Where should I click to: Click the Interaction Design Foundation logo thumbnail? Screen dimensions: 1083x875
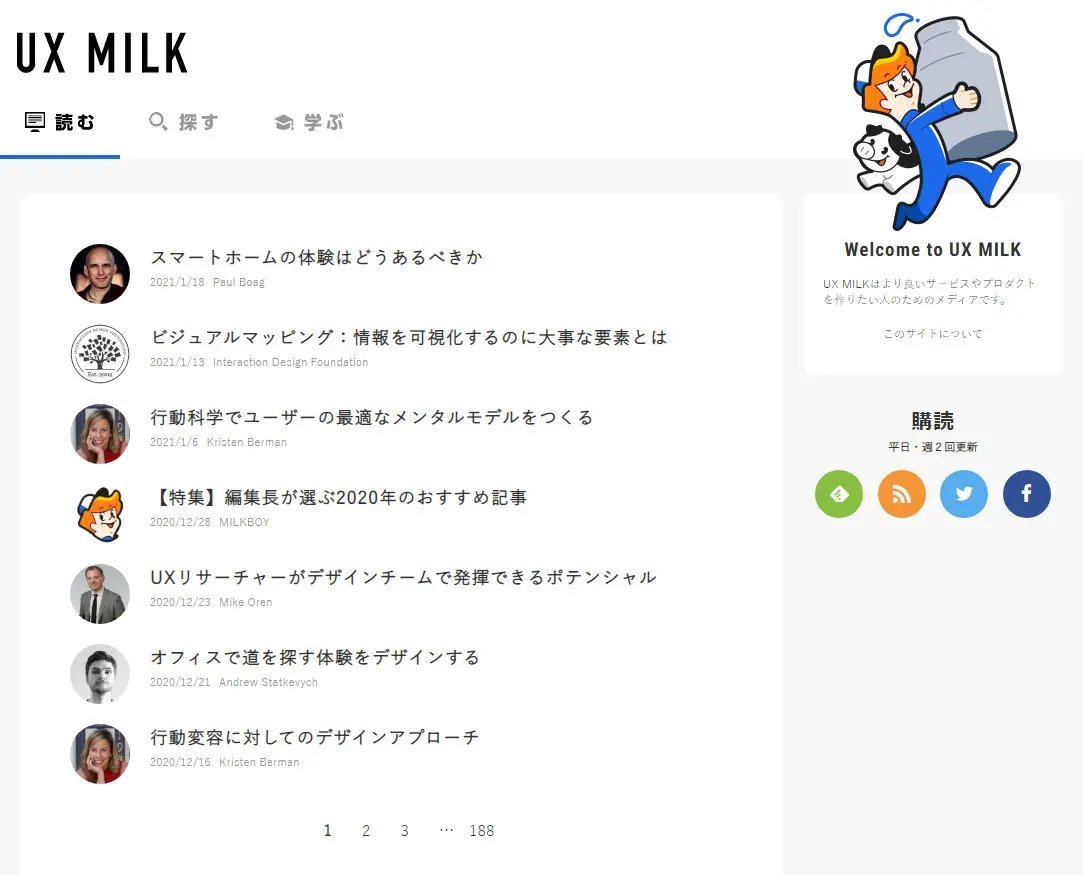coord(100,354)
